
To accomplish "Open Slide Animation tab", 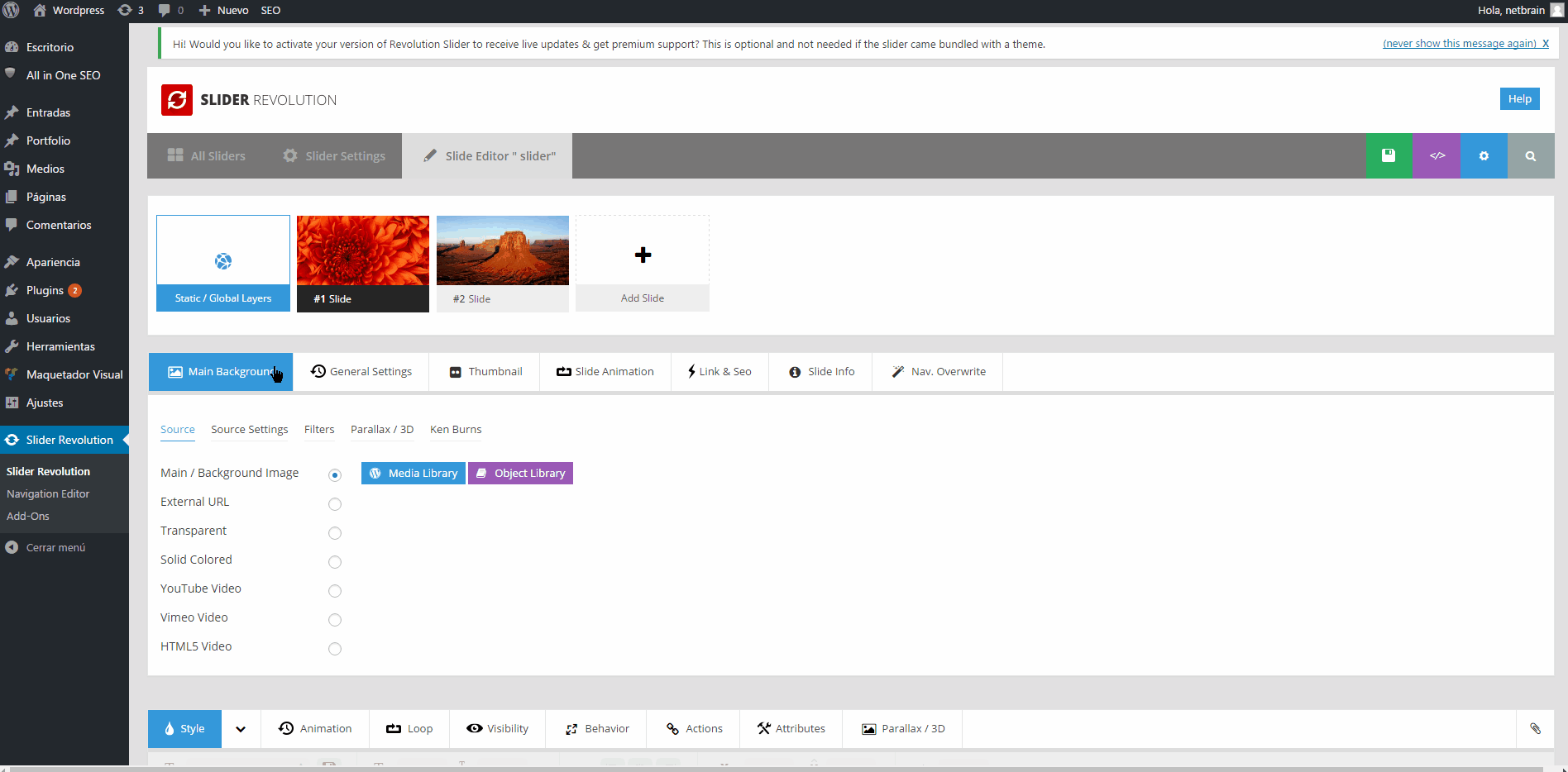I will pyautogui.click(x=605, y=372).
